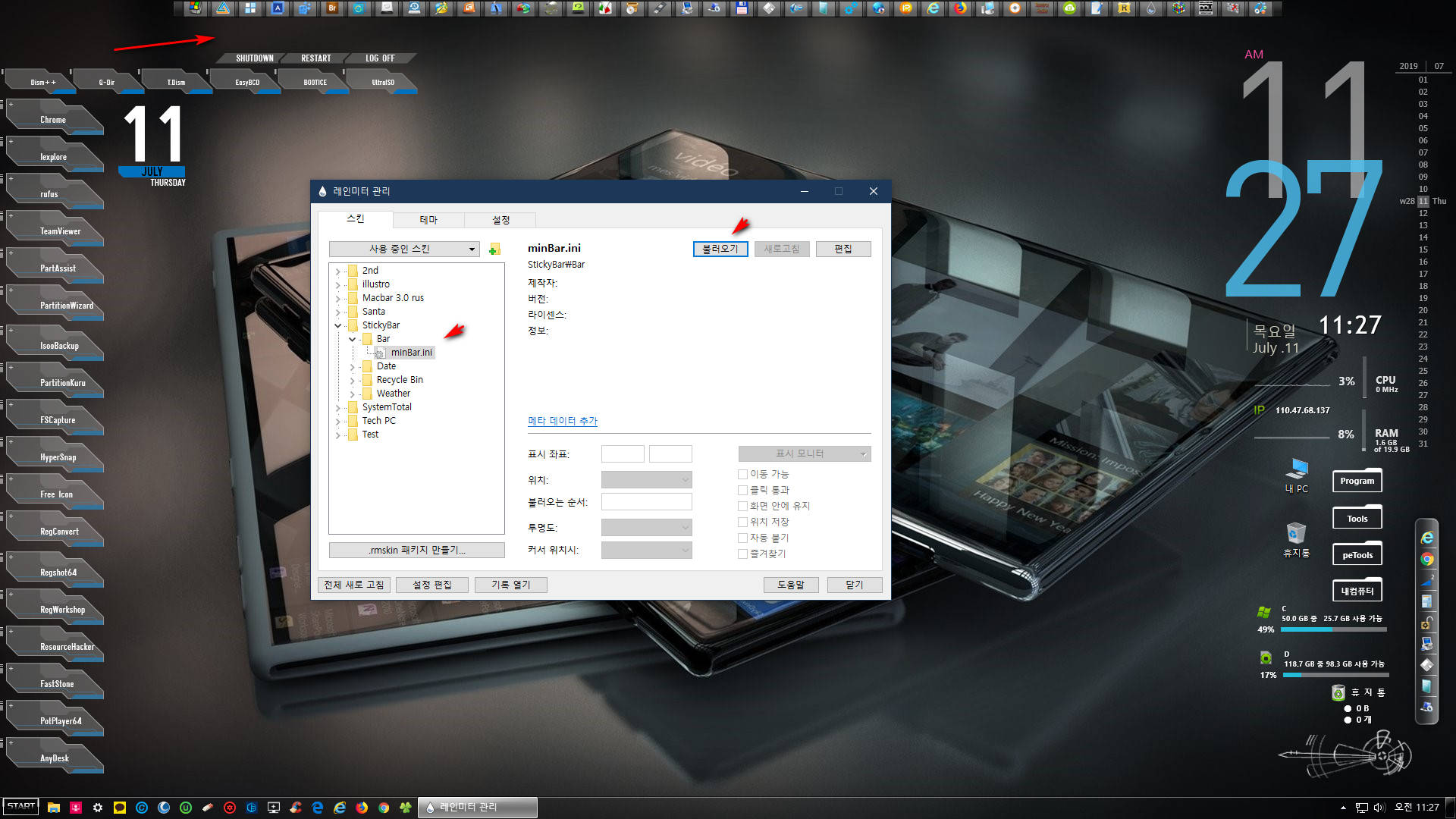Open the settings gear icon in the taskbar
The image size is (1456, 819).
pyautogui.click(x=98, y=808)
